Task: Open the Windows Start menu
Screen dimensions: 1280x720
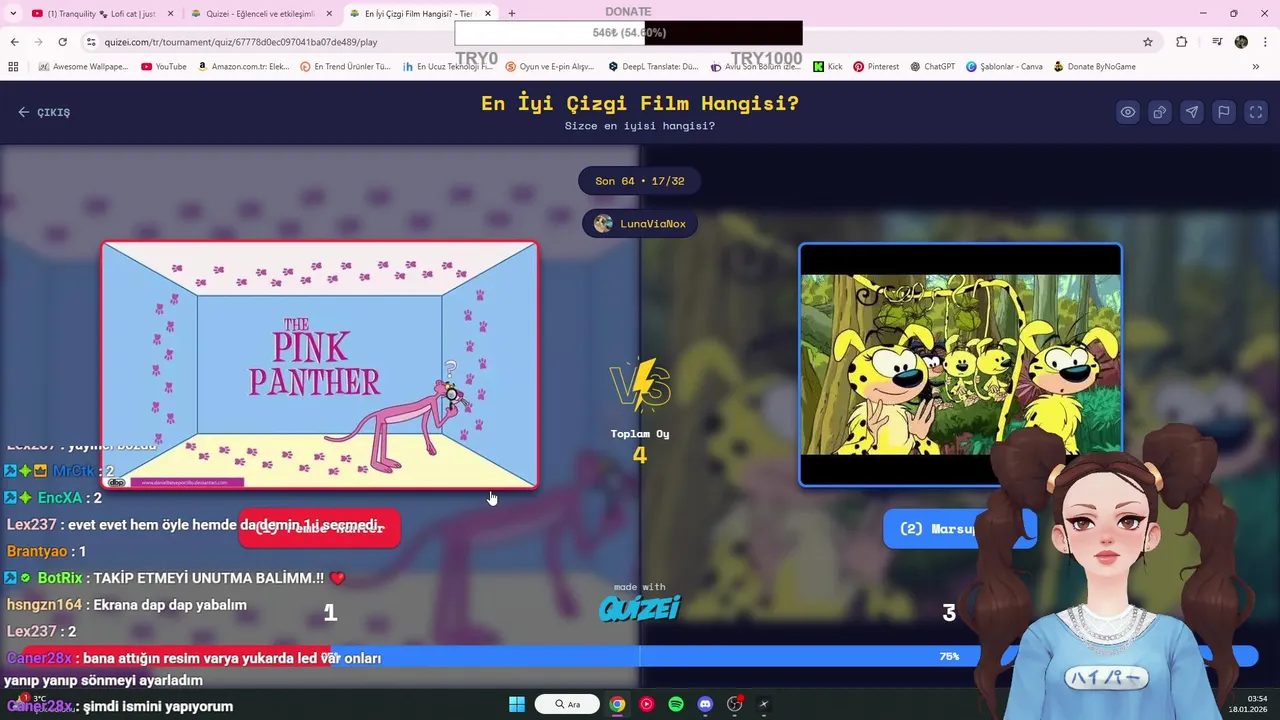Action: 517,704
